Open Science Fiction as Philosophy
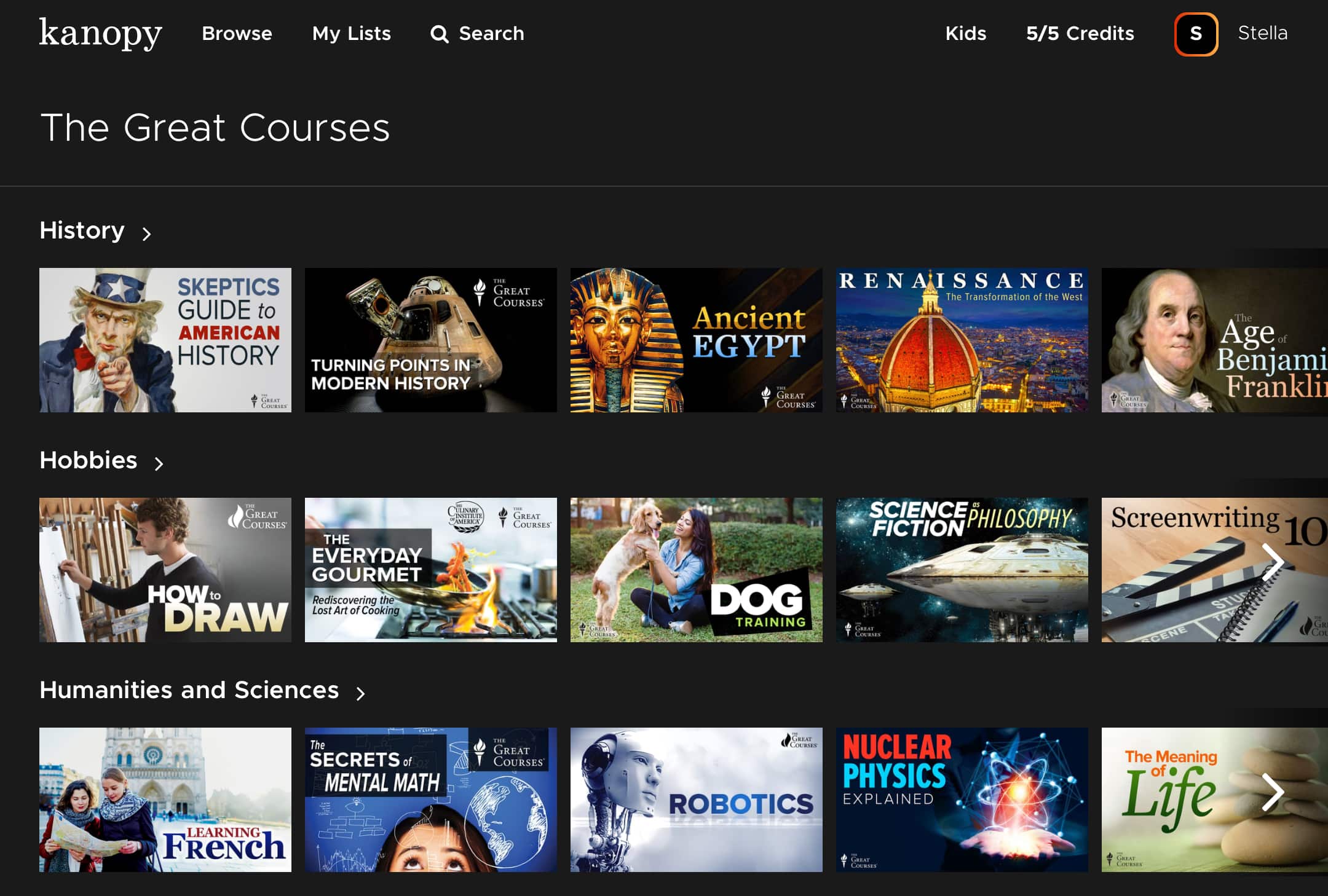The image size is (1328, 896). [962, 570]
